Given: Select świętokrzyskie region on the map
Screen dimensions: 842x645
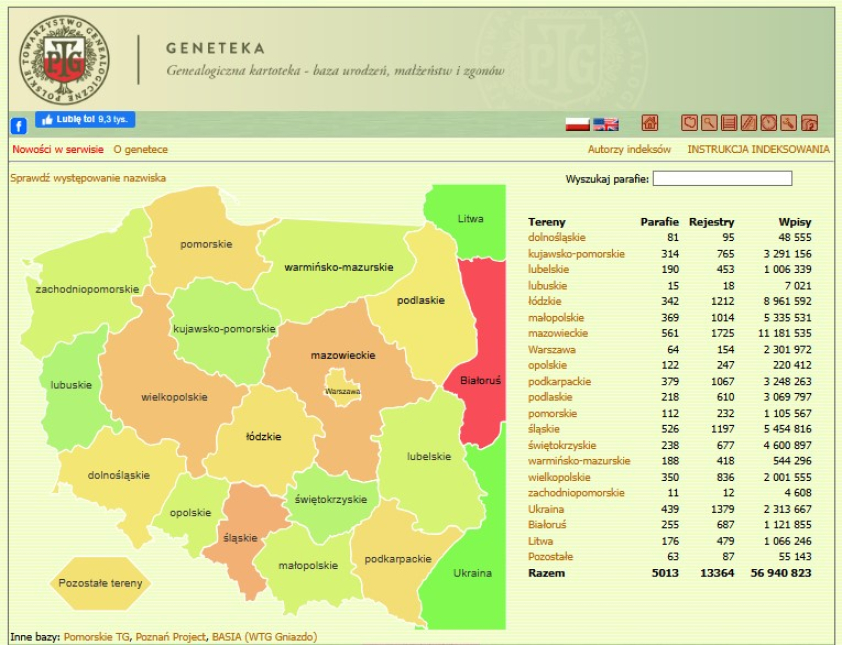Looking at the screenshot, I should click(331, 499).
